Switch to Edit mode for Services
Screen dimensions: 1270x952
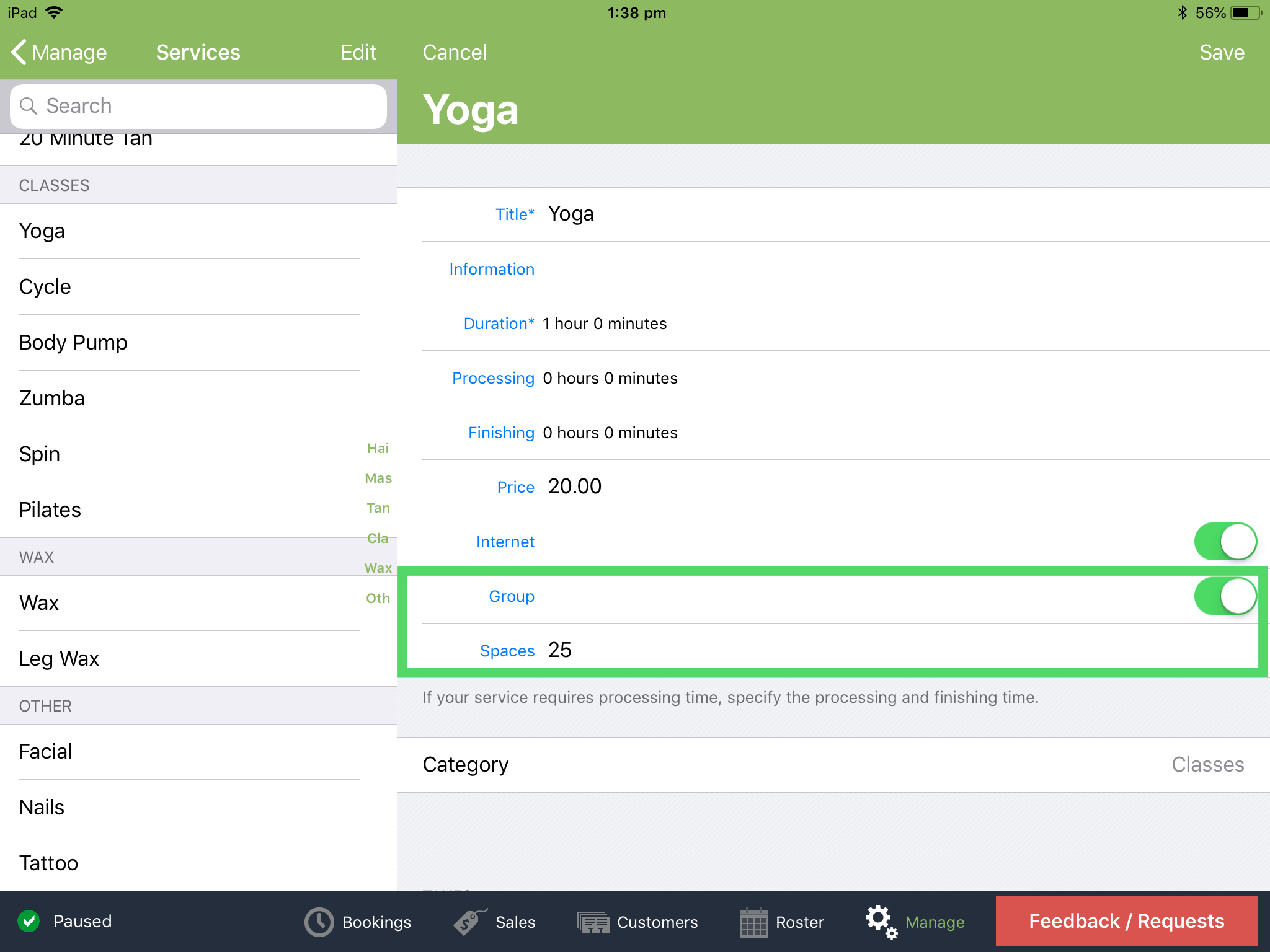point(358,52)
